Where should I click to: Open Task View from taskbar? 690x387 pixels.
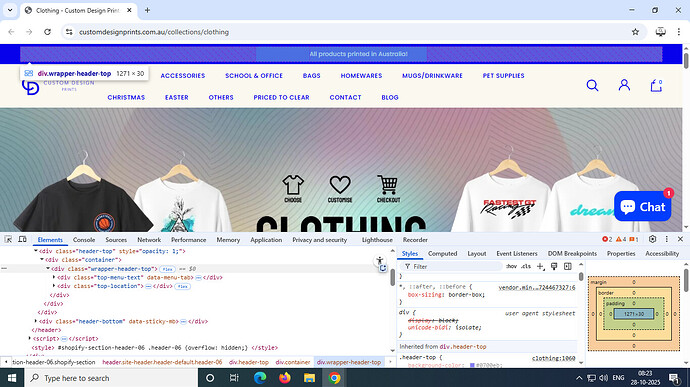(x=234, y=378)
